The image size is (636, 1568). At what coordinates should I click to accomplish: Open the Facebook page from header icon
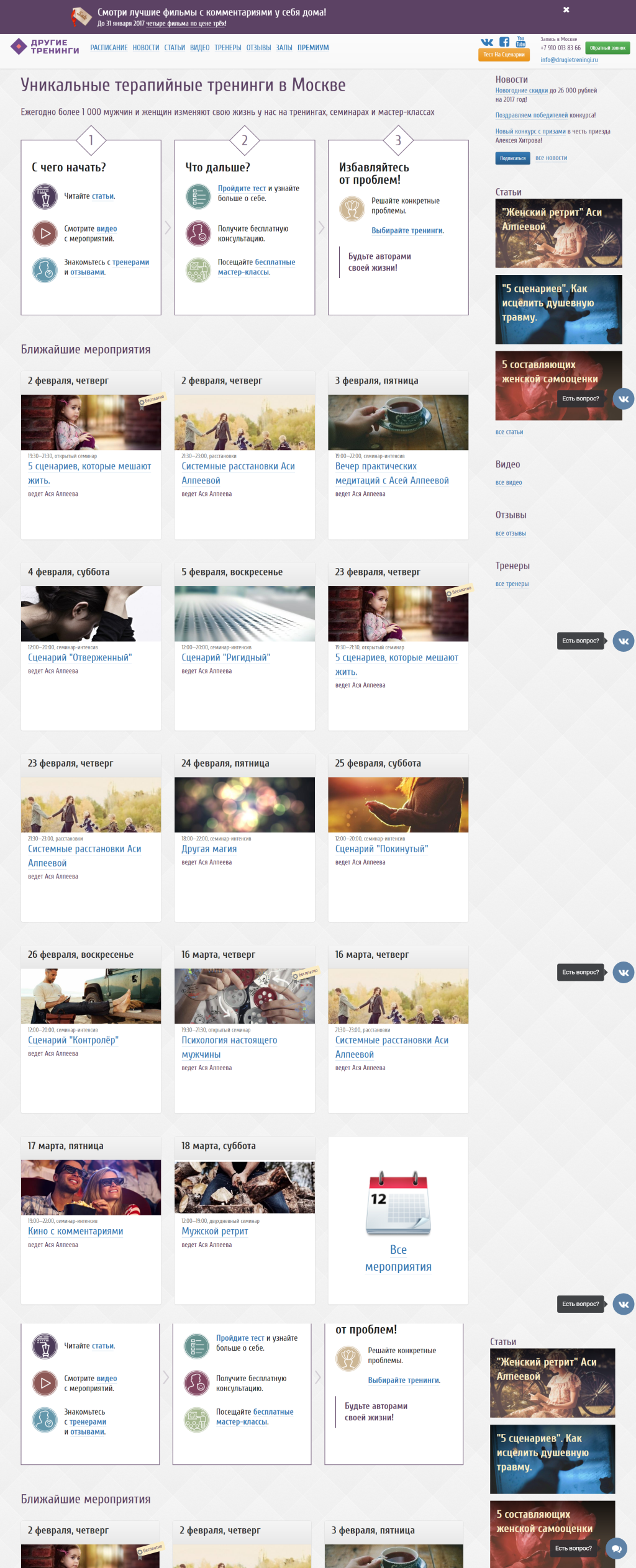pos(504,42)
